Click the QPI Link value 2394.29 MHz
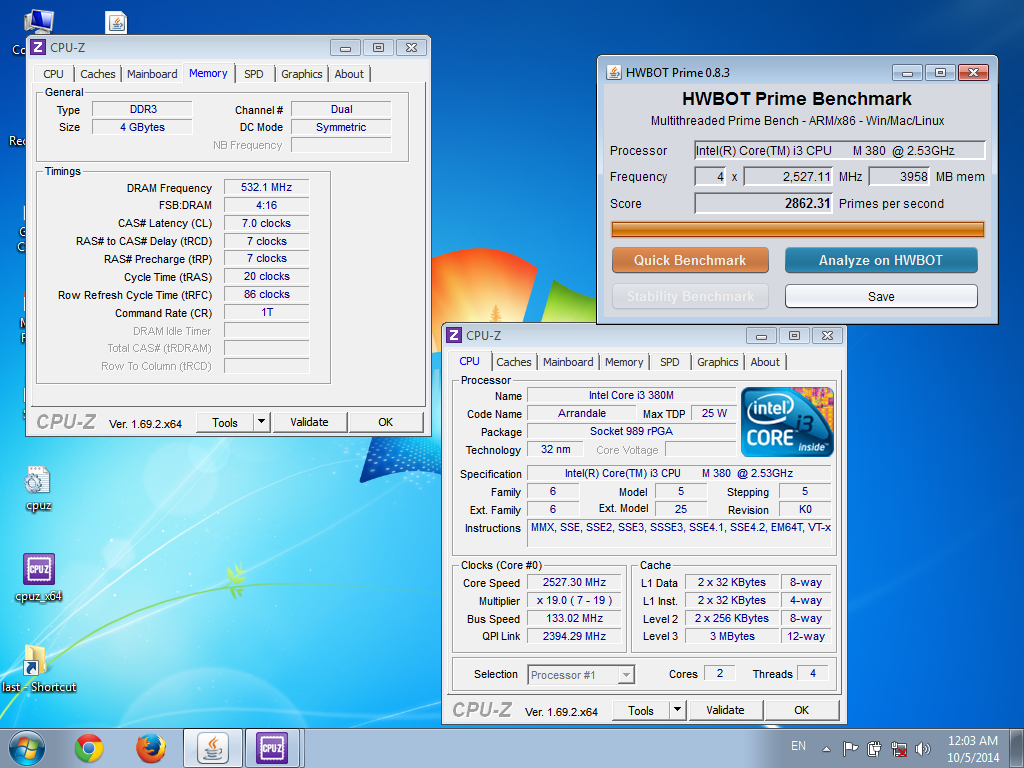This screenshot has width=1024, height=768. click(x=575, y=636)
